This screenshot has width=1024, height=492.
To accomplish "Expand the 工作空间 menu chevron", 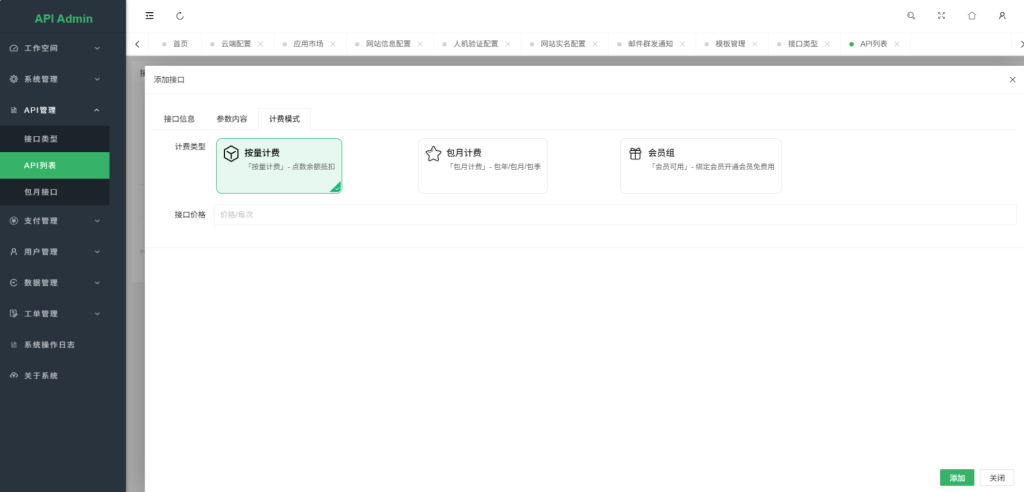I will tap(97, 48).
